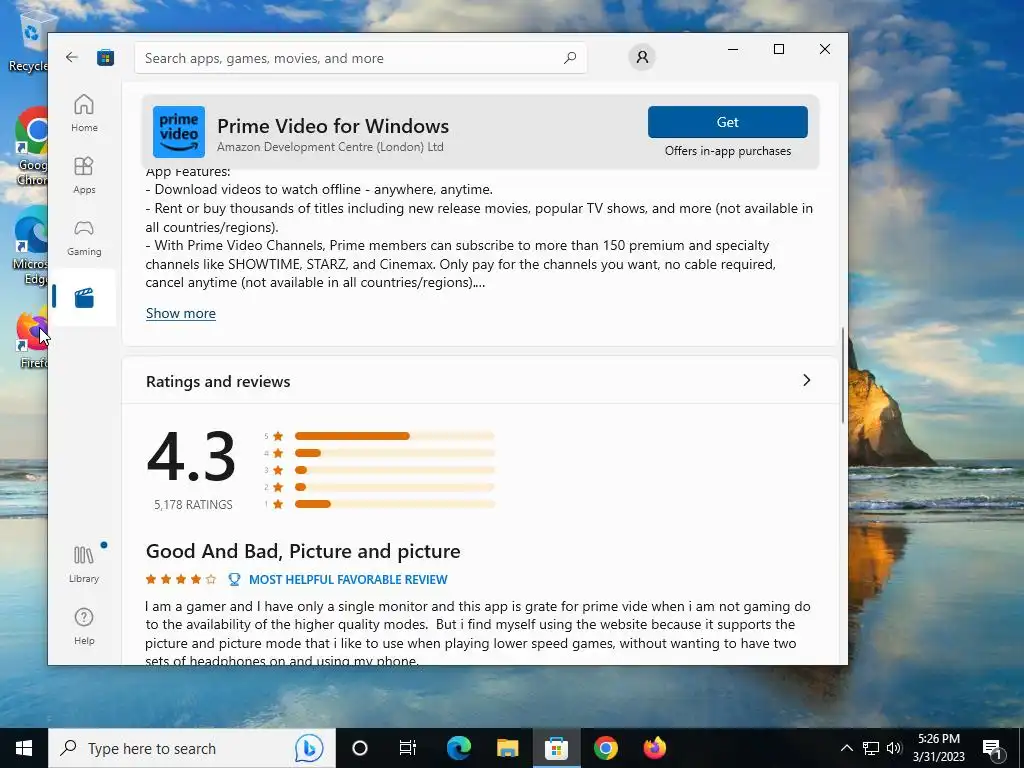Open the Gaming section in sidebar
The image size is (1024, 768).
(84, 237)
